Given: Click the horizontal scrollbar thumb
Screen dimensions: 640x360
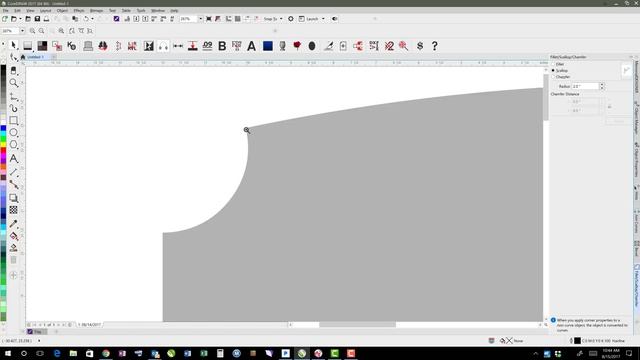Looking at the screenshot, I should coord(358,325).
